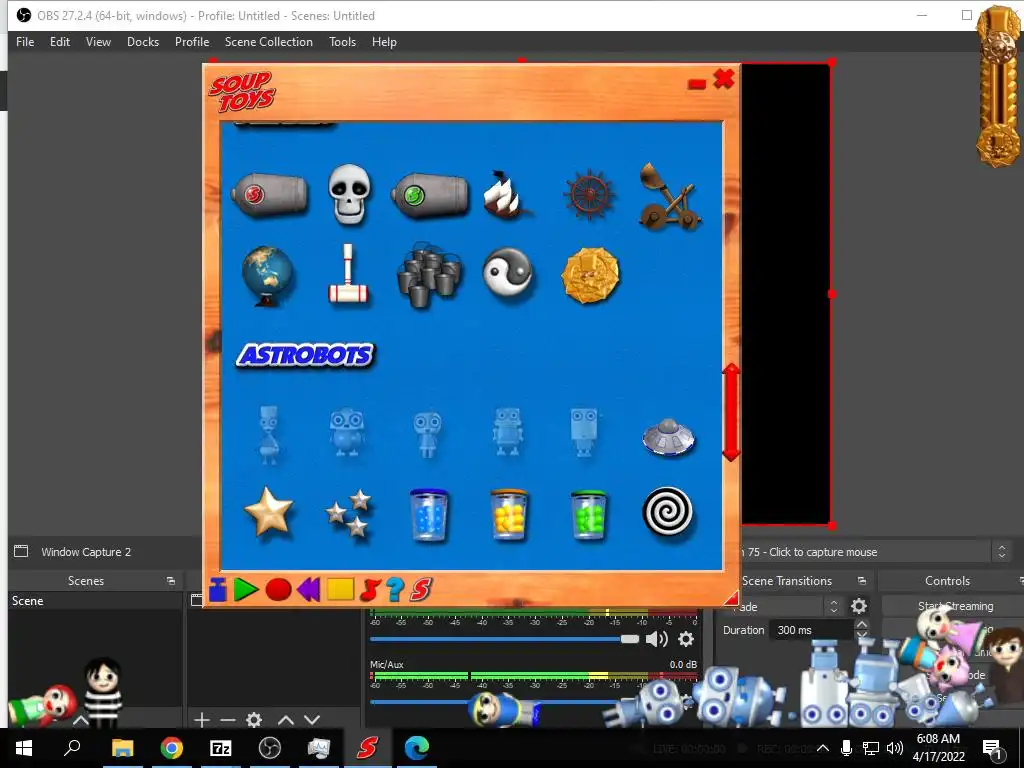Click the Duration 300 ms field
The height and width of the screenshot is (768, 1024).
(x=810, y=630)
